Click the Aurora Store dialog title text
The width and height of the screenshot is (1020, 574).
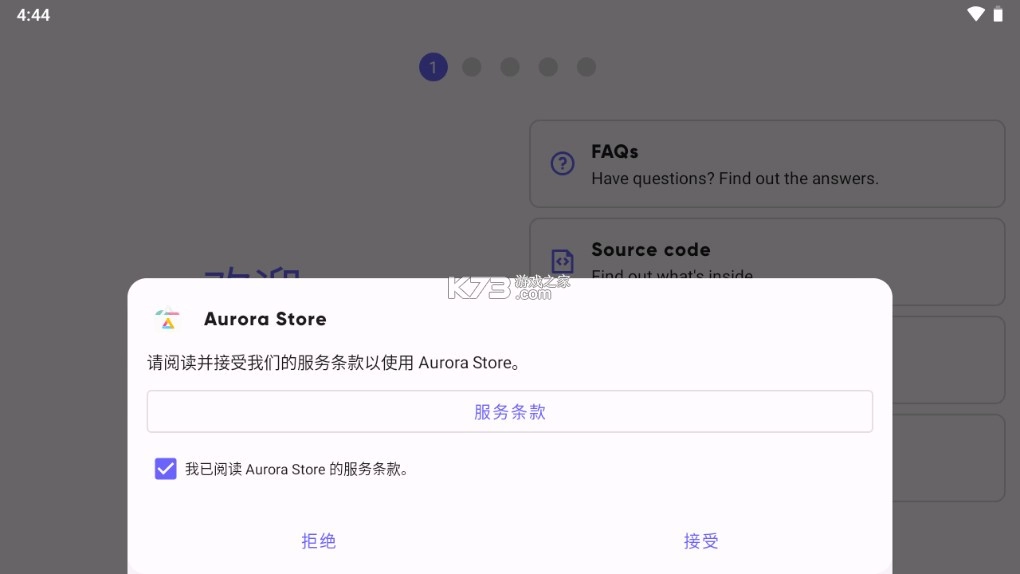pyautogui.click(x=265, y=319)
